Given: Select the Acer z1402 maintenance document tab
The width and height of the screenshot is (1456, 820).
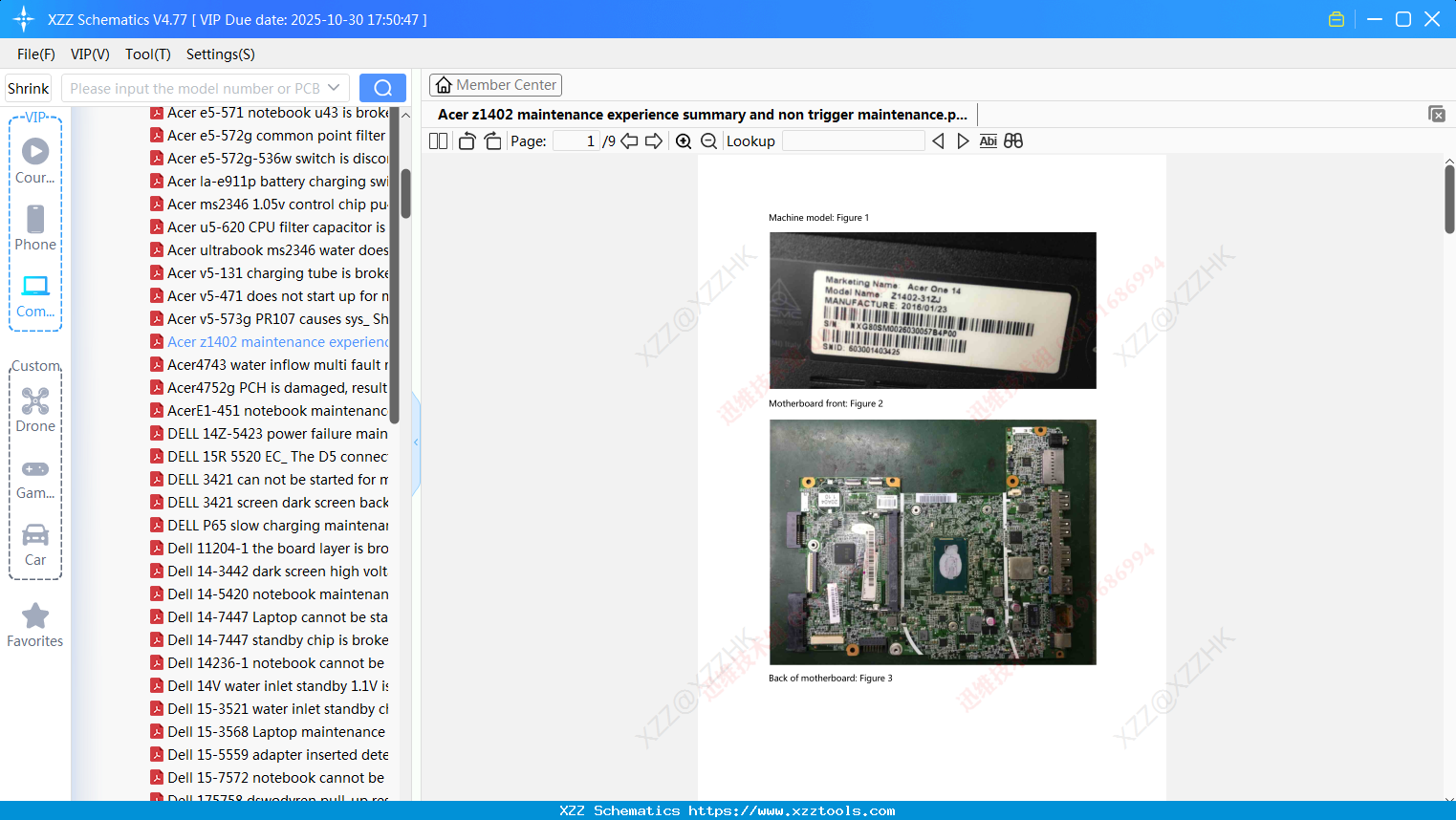Looking at the screenshot, I should [x=703, y=115].
